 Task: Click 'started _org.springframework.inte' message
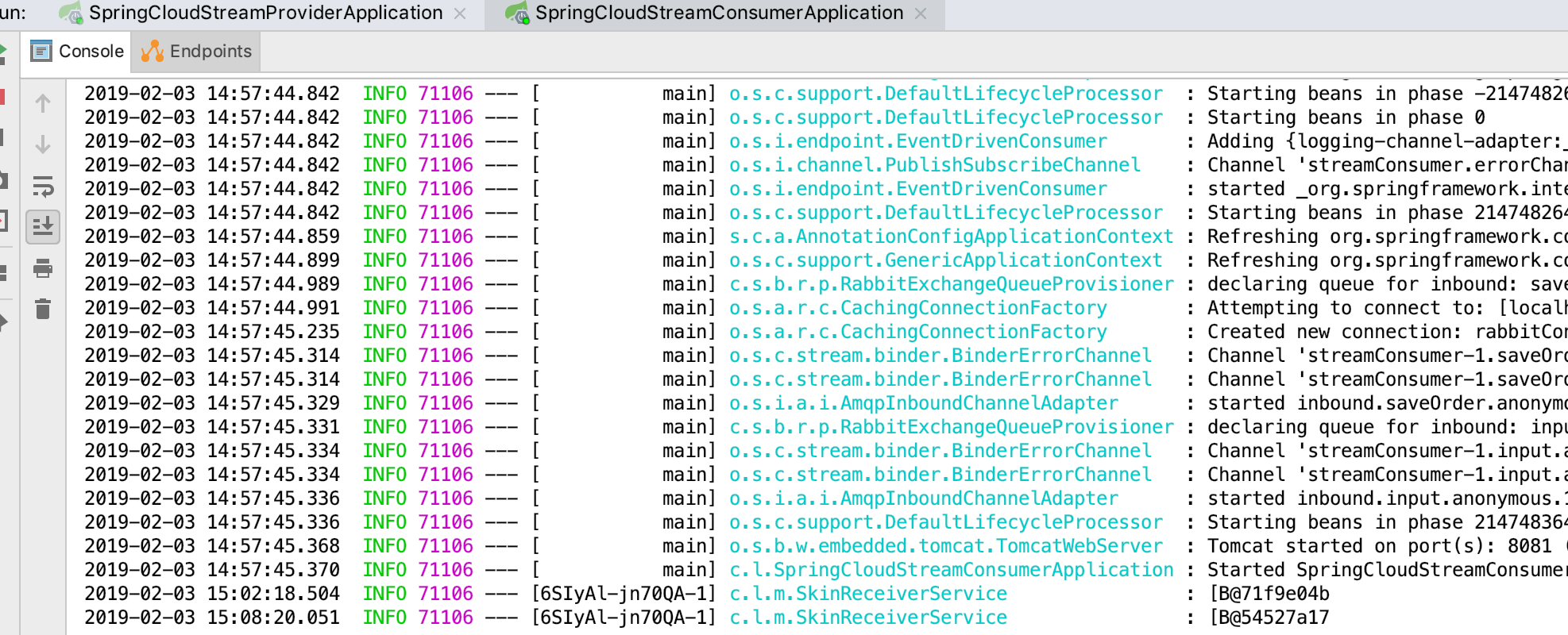(1388, 189)
